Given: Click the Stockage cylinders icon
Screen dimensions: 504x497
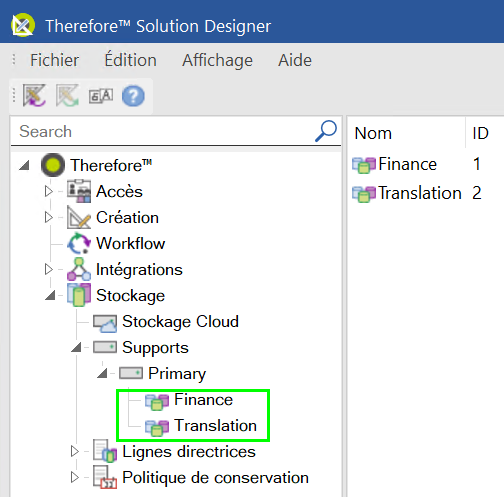Looking at the screenshot, I should click(x=79, y=295).
